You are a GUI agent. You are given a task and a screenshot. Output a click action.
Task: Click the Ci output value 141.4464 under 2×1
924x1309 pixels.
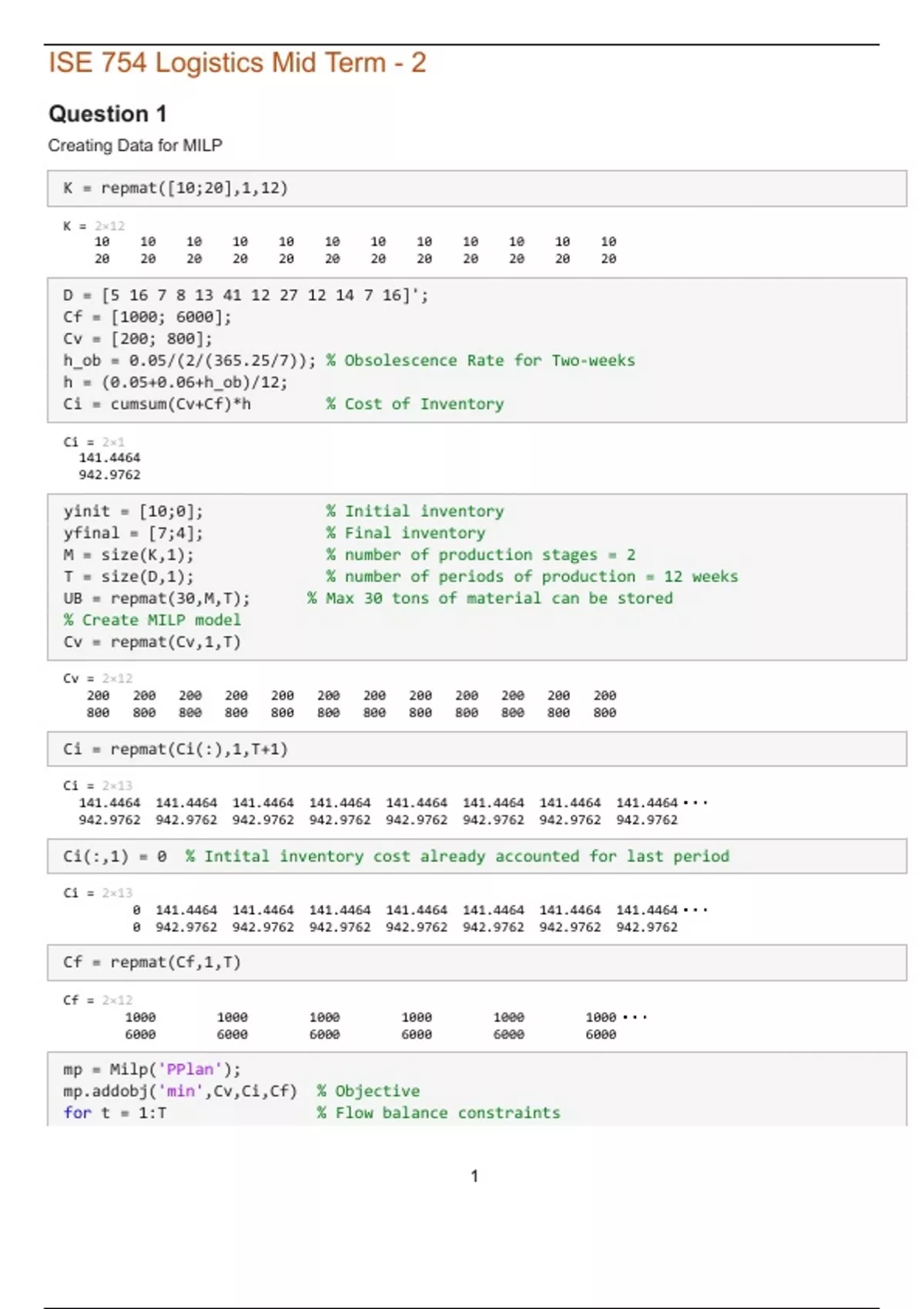[109, 458]
